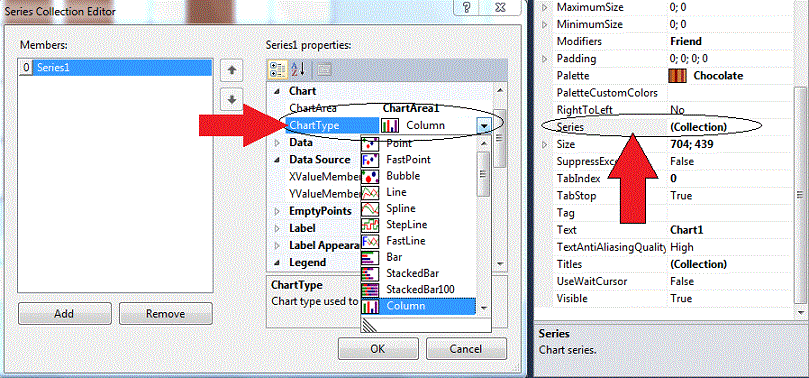Click the Alphabetical sort icon
This screenshot has height=378, width=809.
point(298,69)
